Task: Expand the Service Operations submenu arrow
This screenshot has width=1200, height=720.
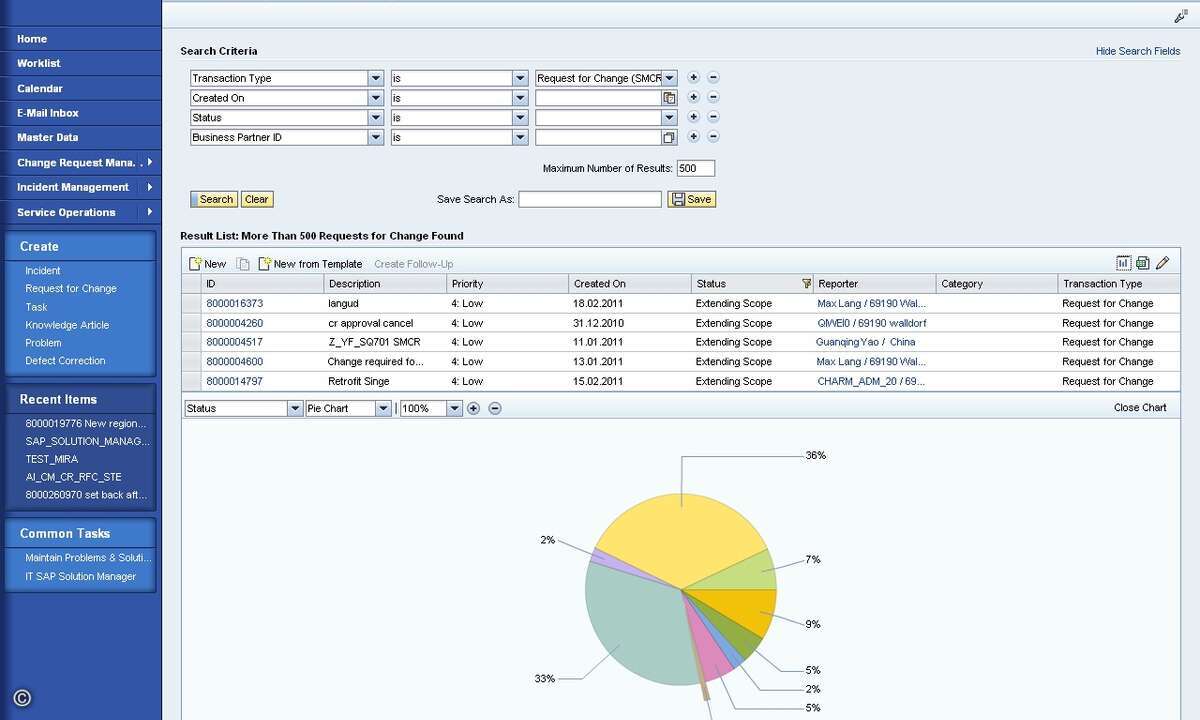Action: click(149, 212)
